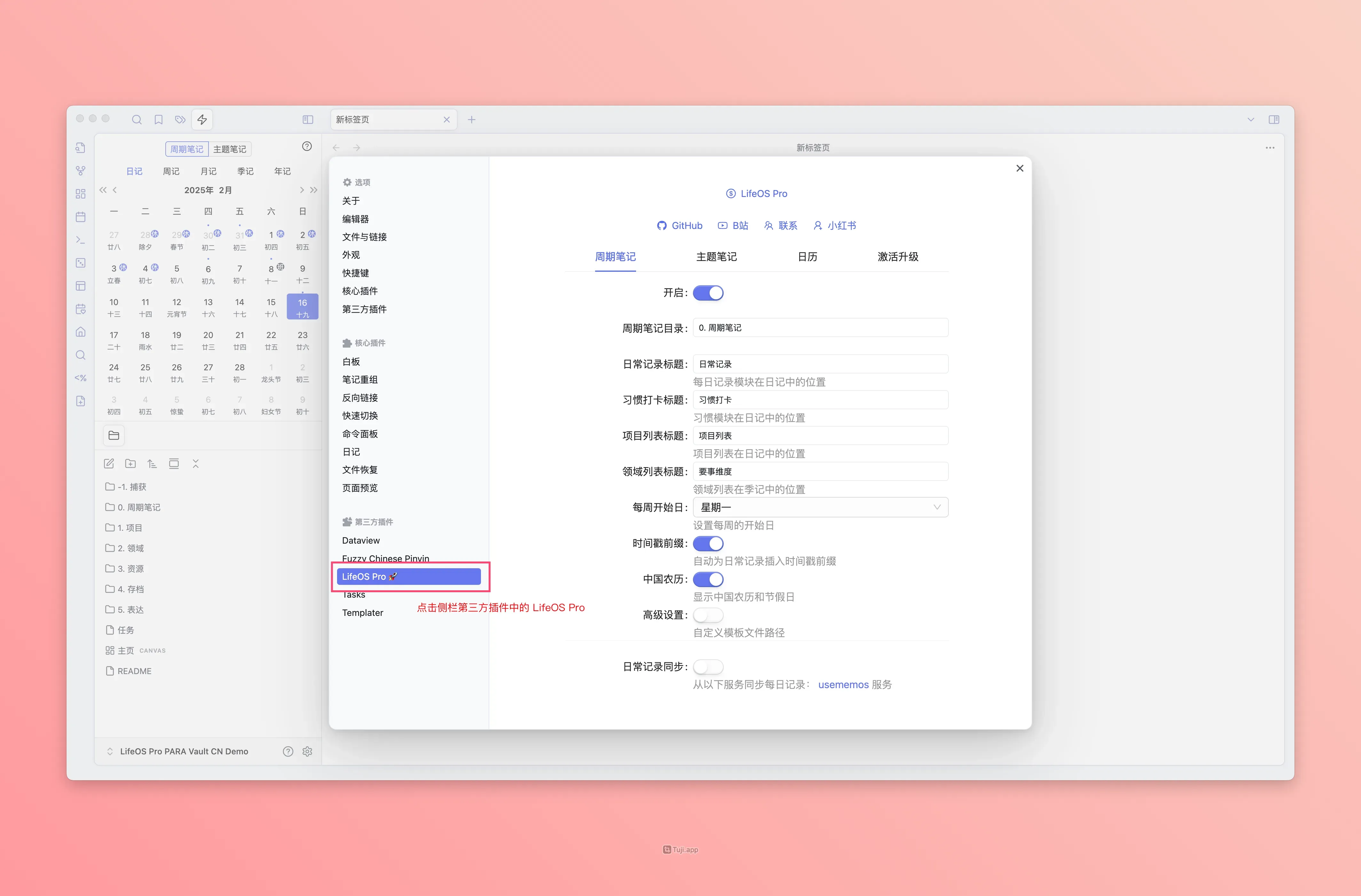Go to next month chevron in calendar

302,190
